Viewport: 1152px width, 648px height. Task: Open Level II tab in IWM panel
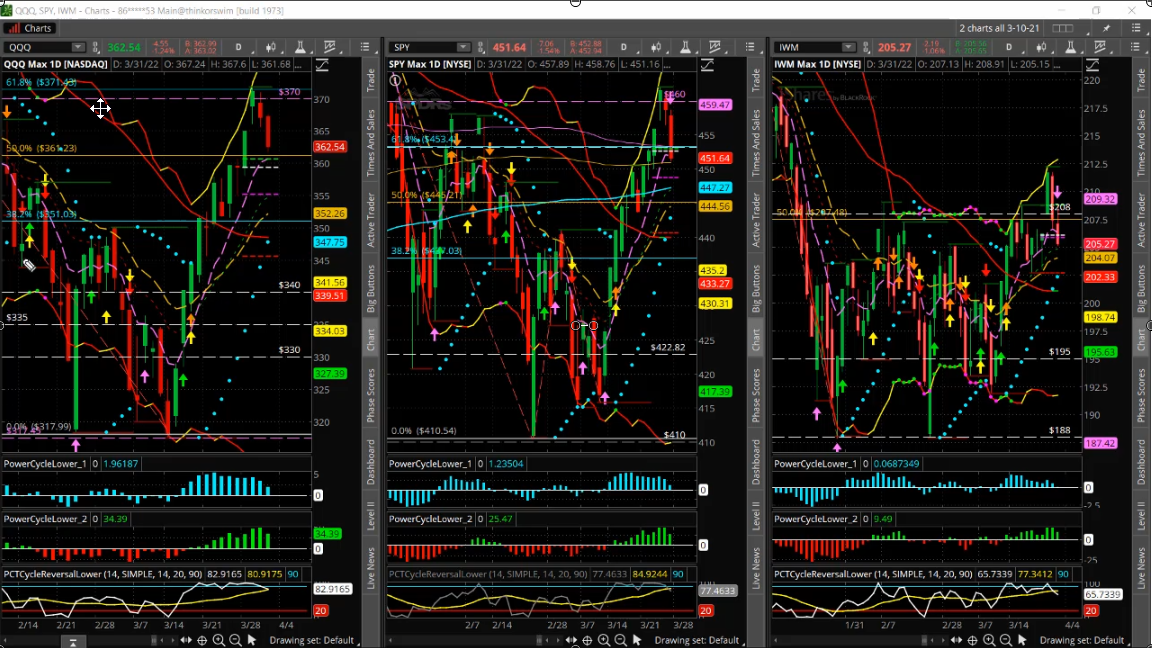pos(1141,515)
